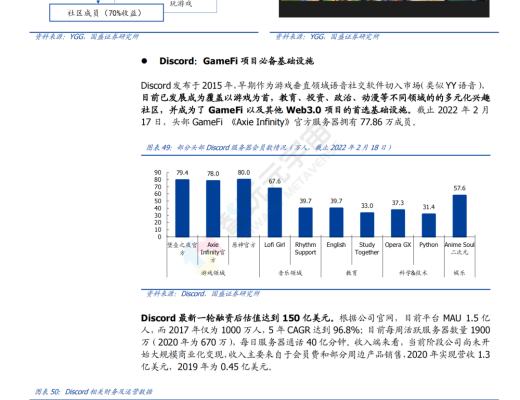
Task: Click the figure '77.86 万成员'
Action: [x=386, y=122]
